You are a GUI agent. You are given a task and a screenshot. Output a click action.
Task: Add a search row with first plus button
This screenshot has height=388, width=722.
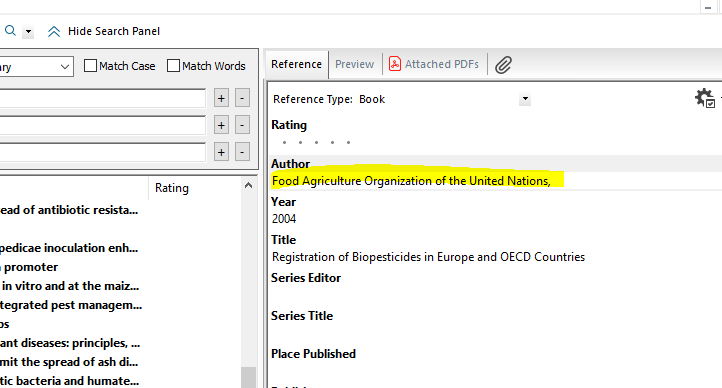pos(221,98)
